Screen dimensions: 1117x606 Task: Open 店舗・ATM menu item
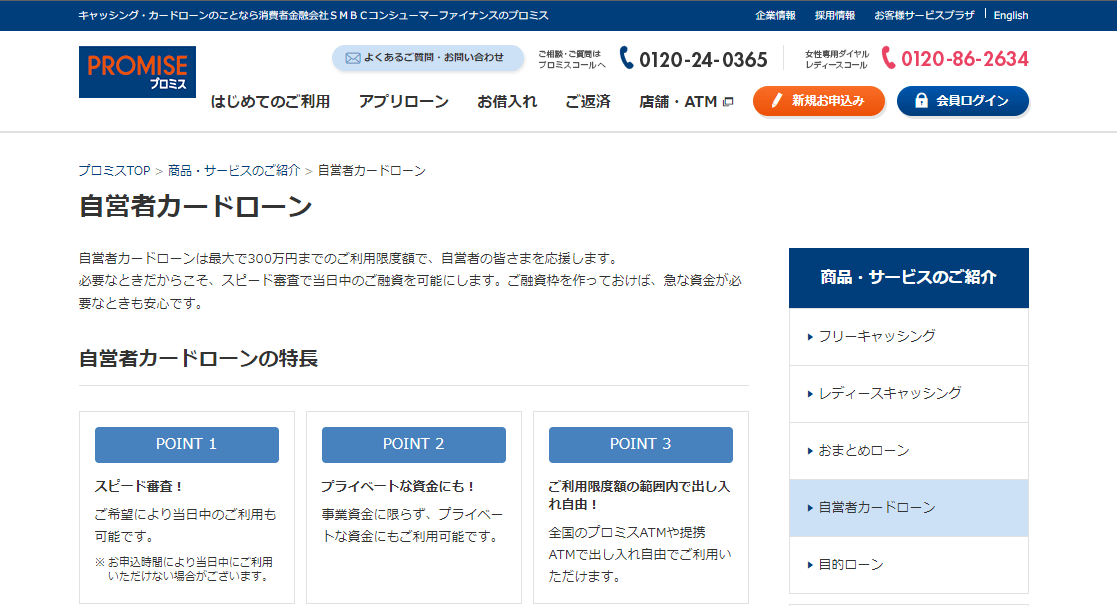[x=678, y=102]
